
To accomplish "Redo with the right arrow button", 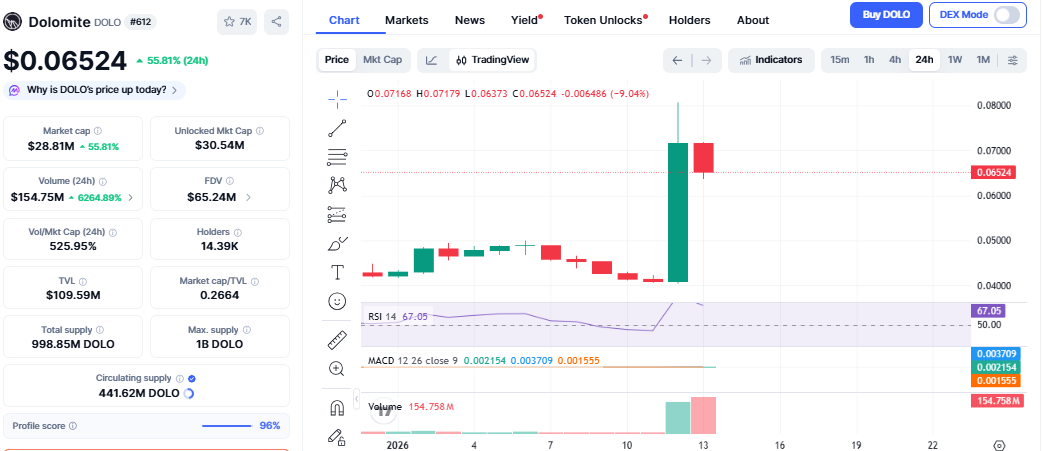I will (x=706, y=60).
